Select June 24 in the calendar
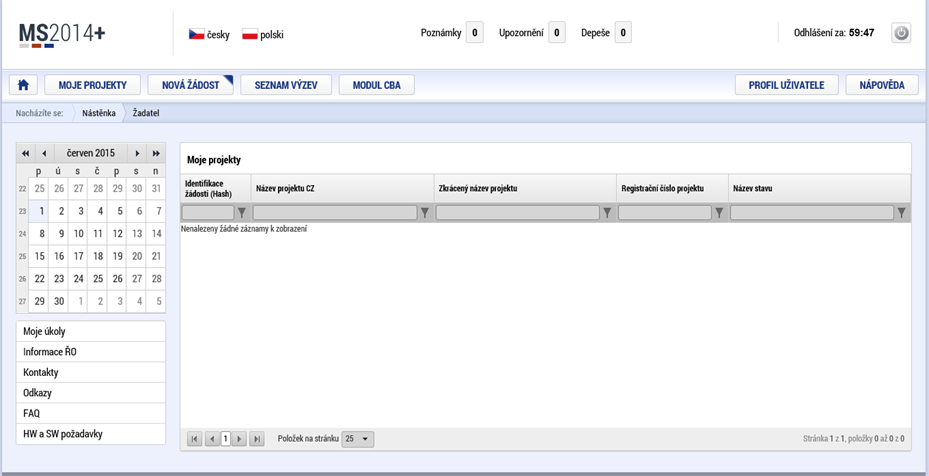 79,279
